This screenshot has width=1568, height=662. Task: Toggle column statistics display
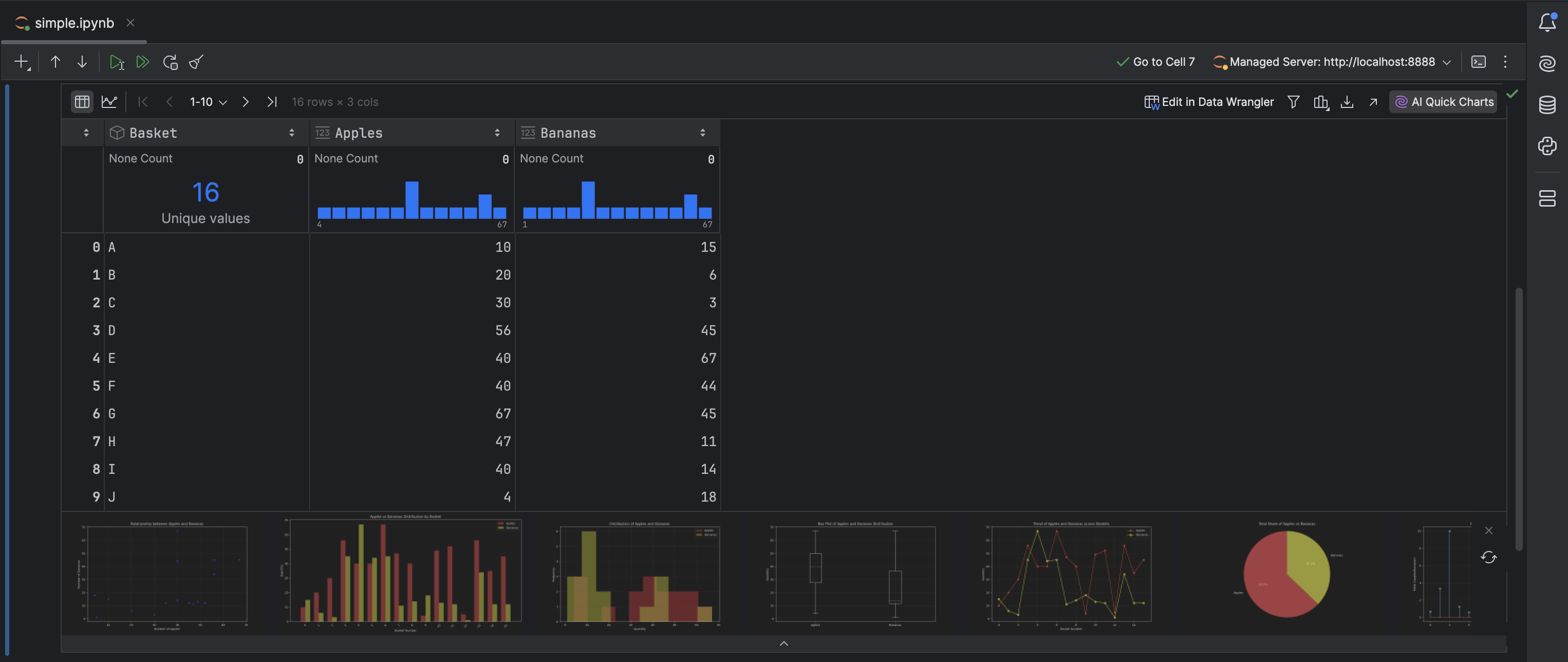click(1320, 102)
